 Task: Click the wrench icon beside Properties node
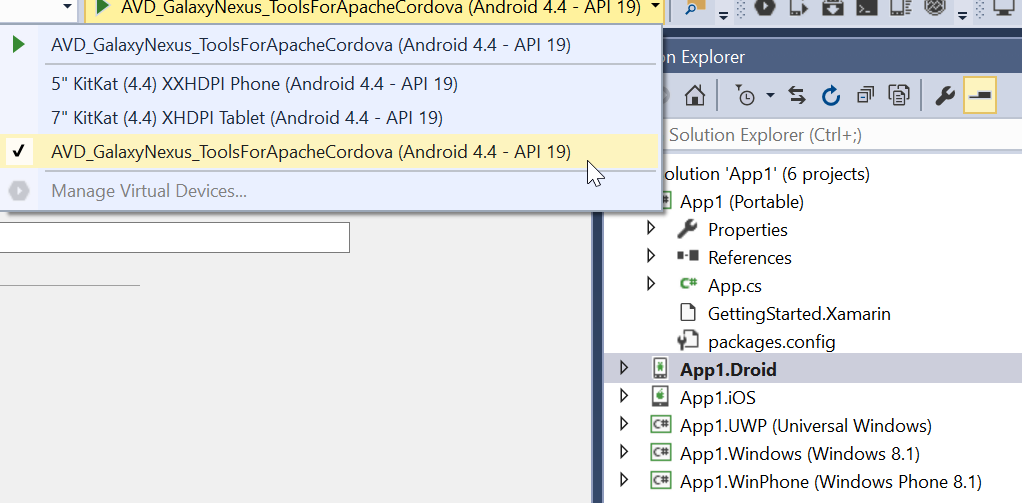[688, 229]
